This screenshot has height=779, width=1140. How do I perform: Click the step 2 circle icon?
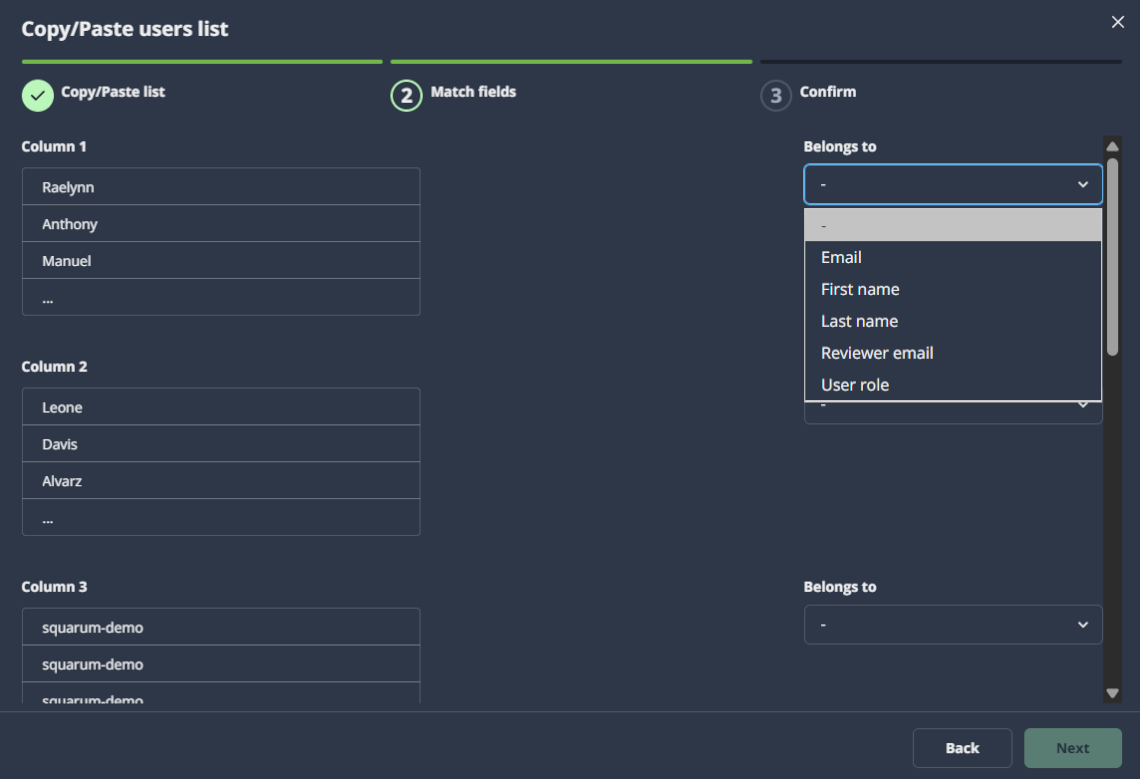407,96
